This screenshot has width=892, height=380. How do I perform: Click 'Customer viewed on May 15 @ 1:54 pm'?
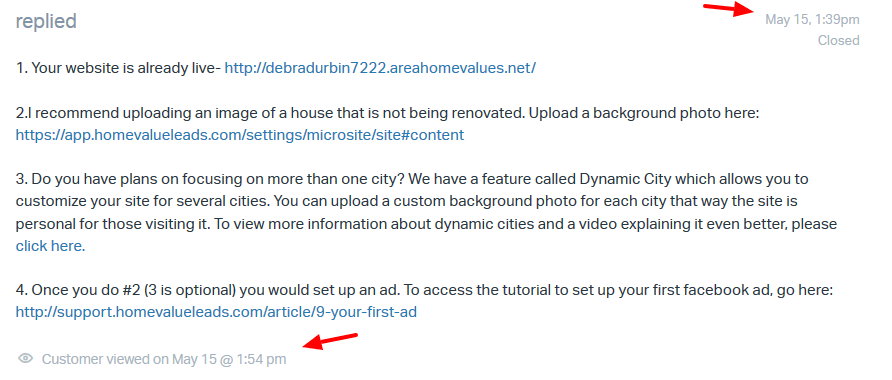164,359
